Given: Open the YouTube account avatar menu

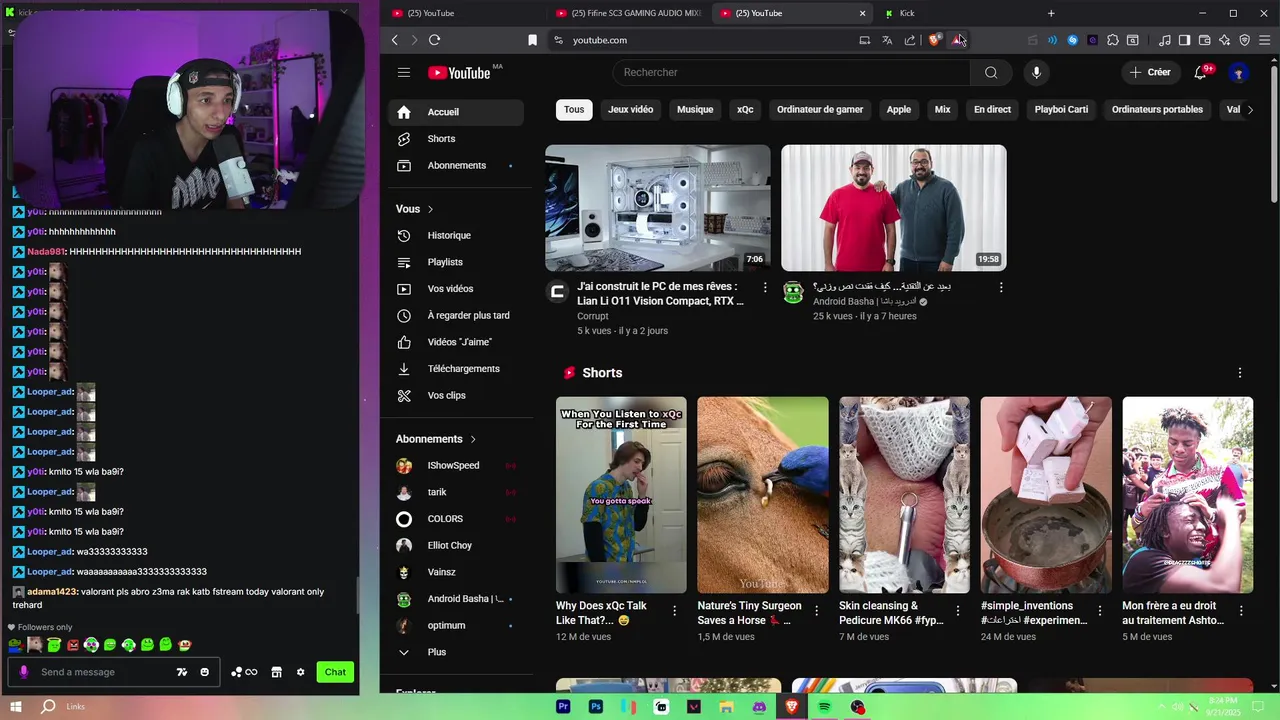Looking at the screenshot, I should pos(1239,72).
